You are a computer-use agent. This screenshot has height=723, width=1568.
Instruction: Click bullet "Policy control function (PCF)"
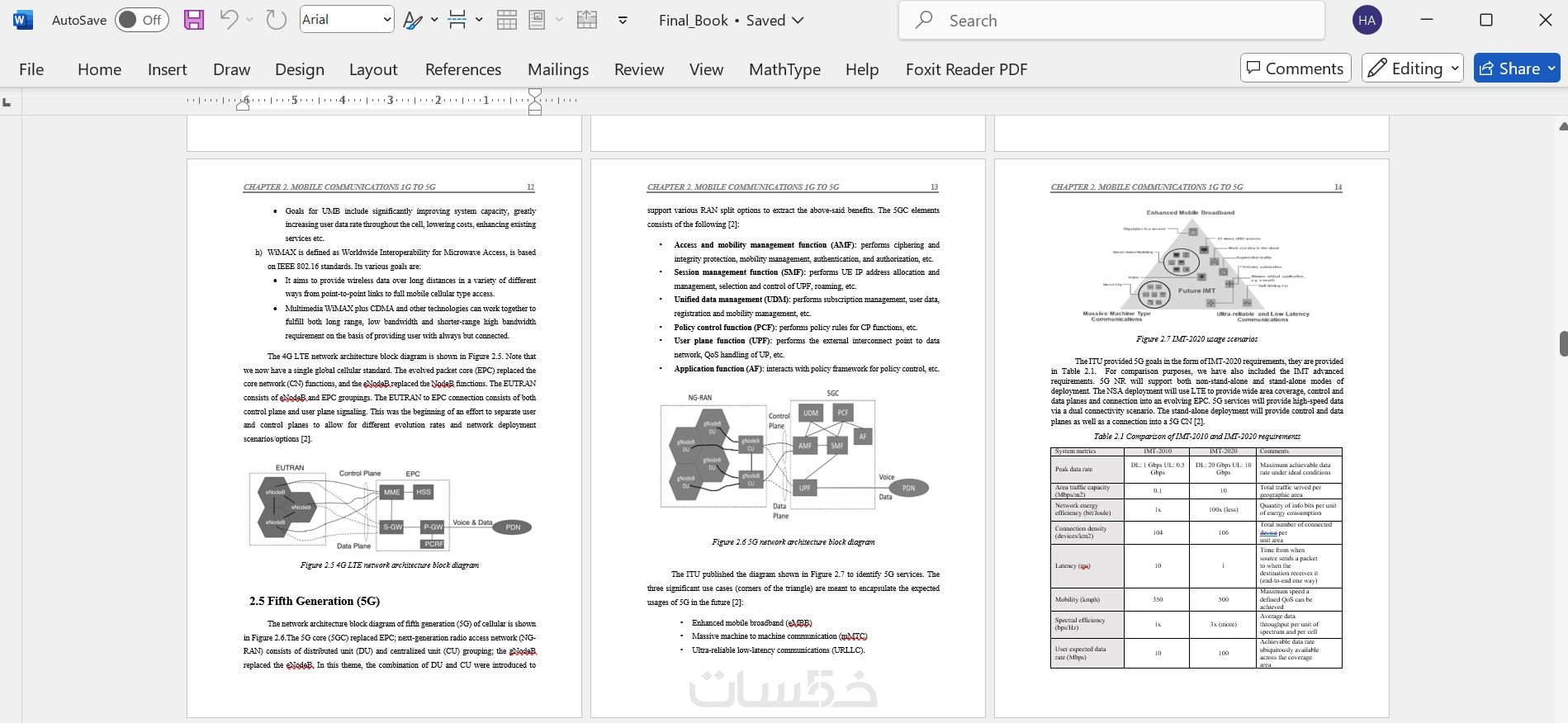click(x=724, y=328)
